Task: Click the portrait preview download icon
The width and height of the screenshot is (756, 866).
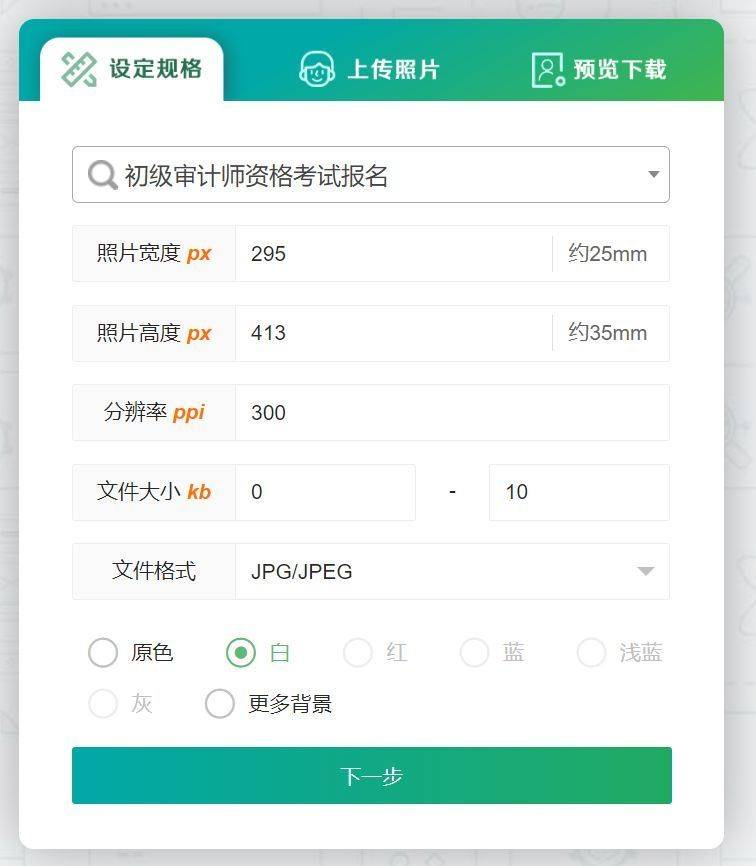Action: pyautogui.click(x=548, y=70)
